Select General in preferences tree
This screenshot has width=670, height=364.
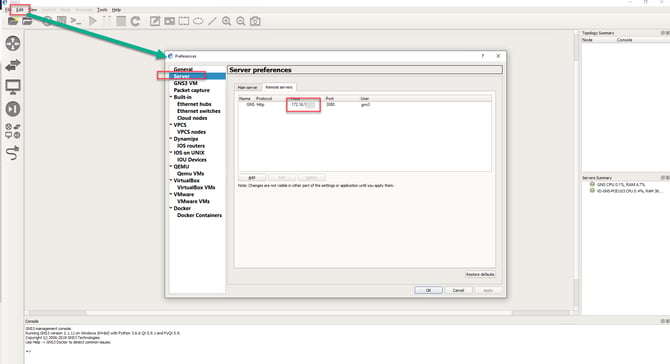click(183, 69)
